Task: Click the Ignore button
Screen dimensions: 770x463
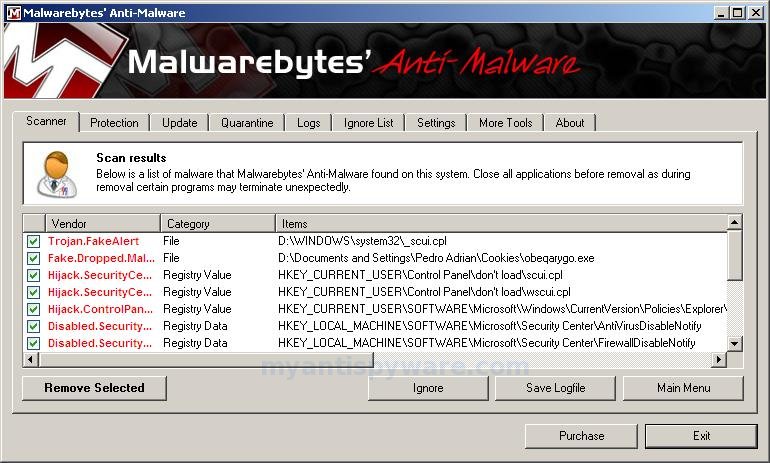Action: (428, 388)
